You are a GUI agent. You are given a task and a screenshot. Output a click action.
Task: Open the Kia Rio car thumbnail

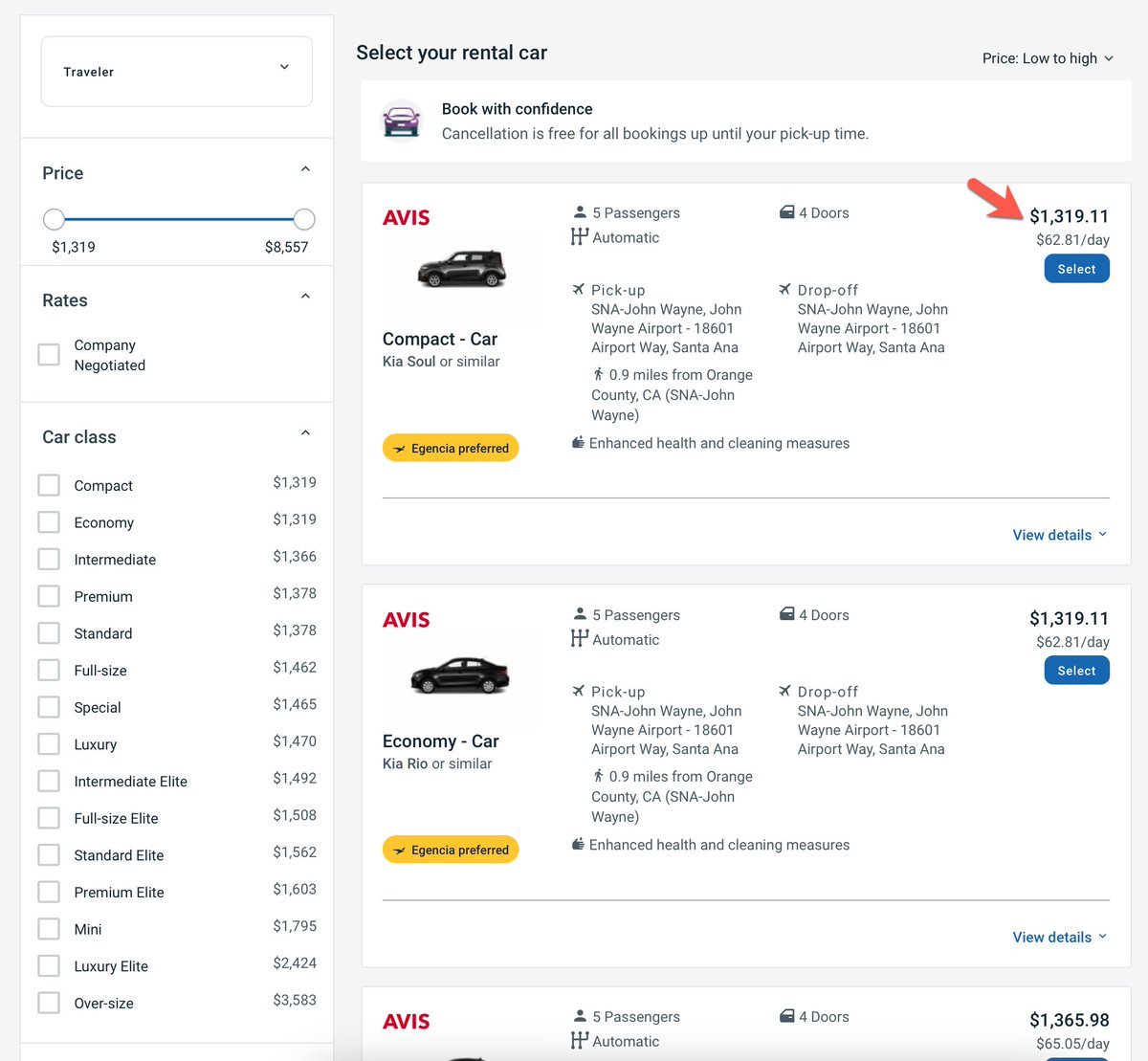pos(461,675)
